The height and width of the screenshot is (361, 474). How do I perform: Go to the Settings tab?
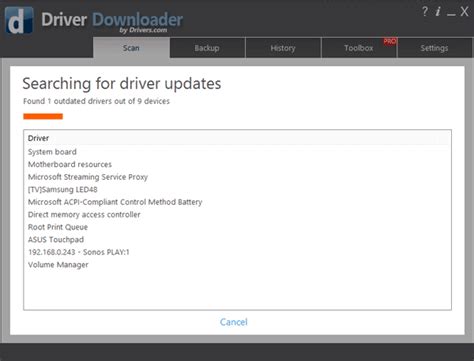point(434,48)
